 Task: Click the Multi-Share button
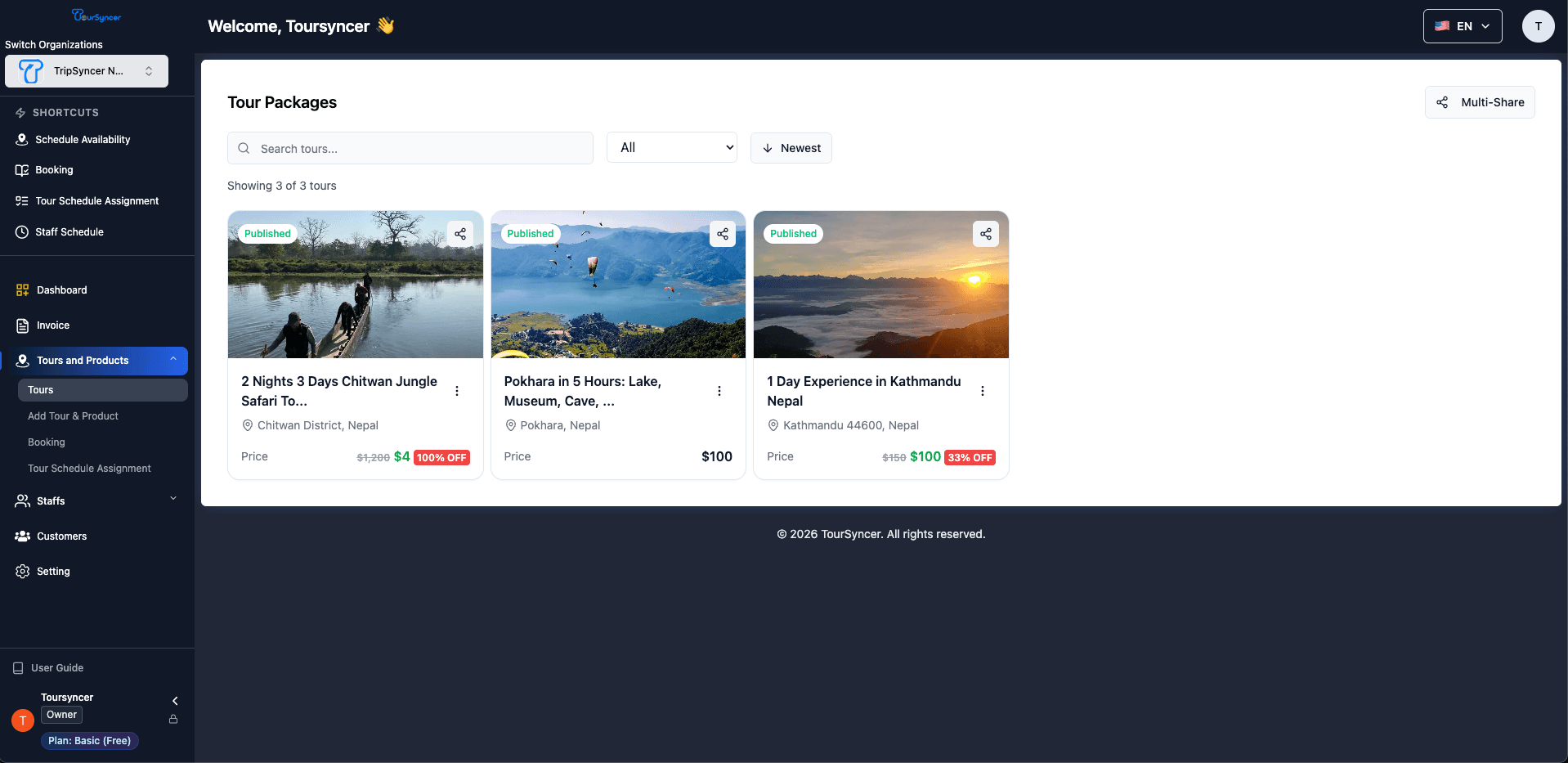pos(1480,102)
